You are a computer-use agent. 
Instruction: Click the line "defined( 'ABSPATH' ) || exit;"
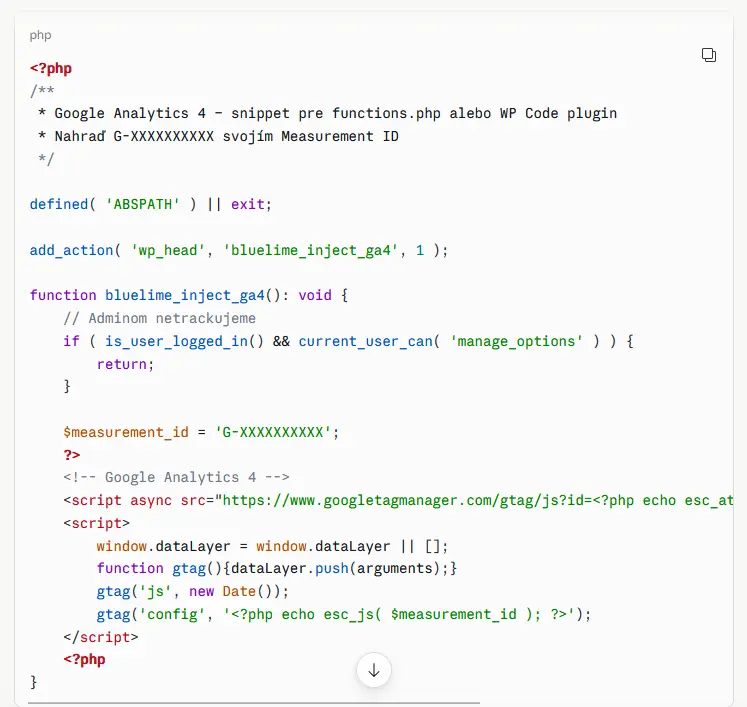click(151, 204)
